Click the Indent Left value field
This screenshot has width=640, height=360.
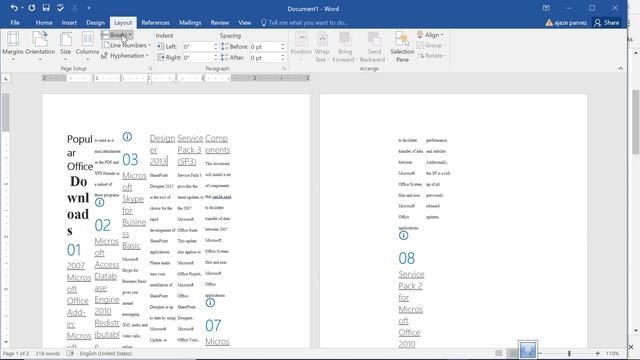pyautogui.click(x=197, y=47)
